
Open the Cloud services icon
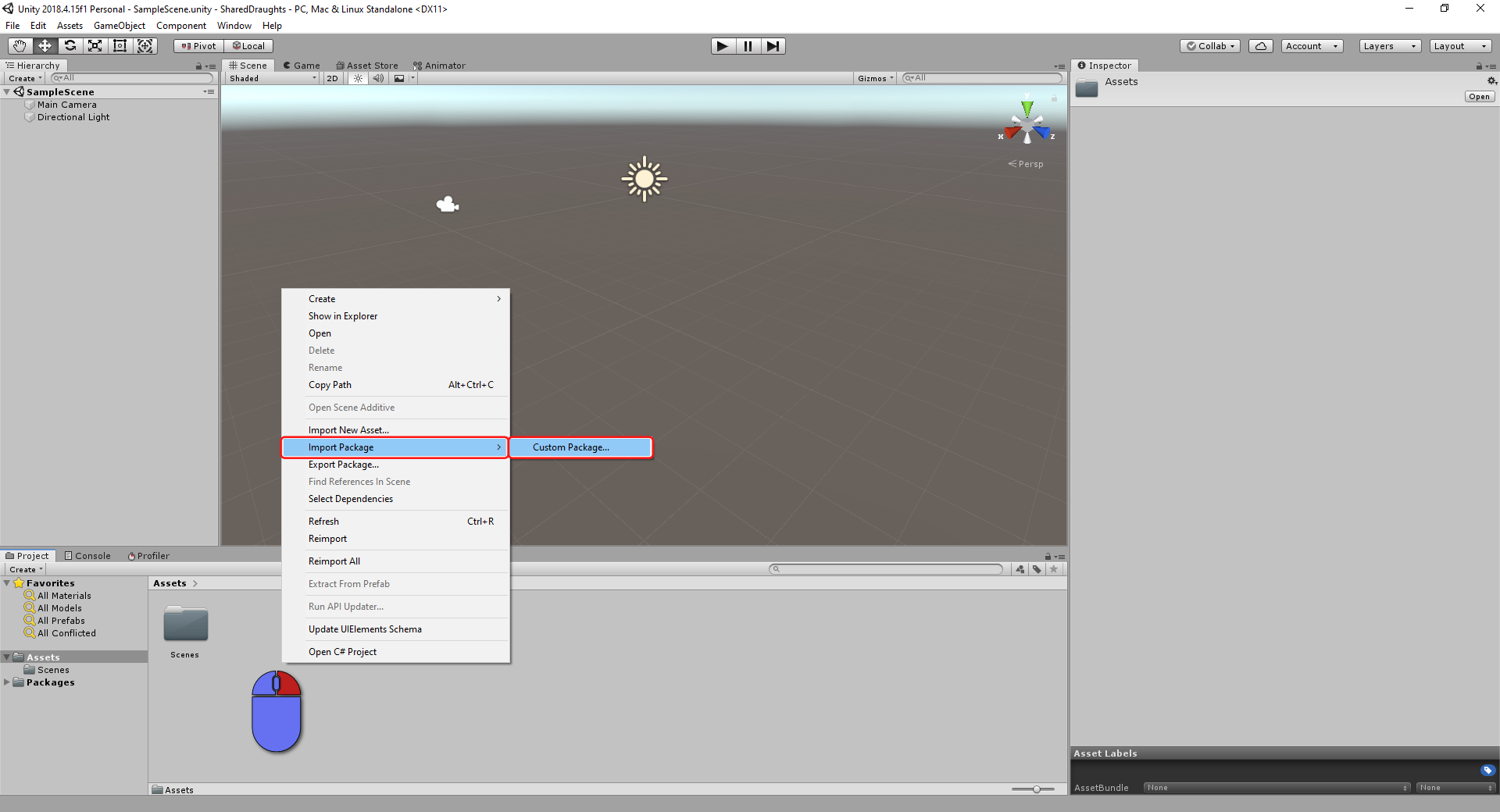tap(1260, 46)
